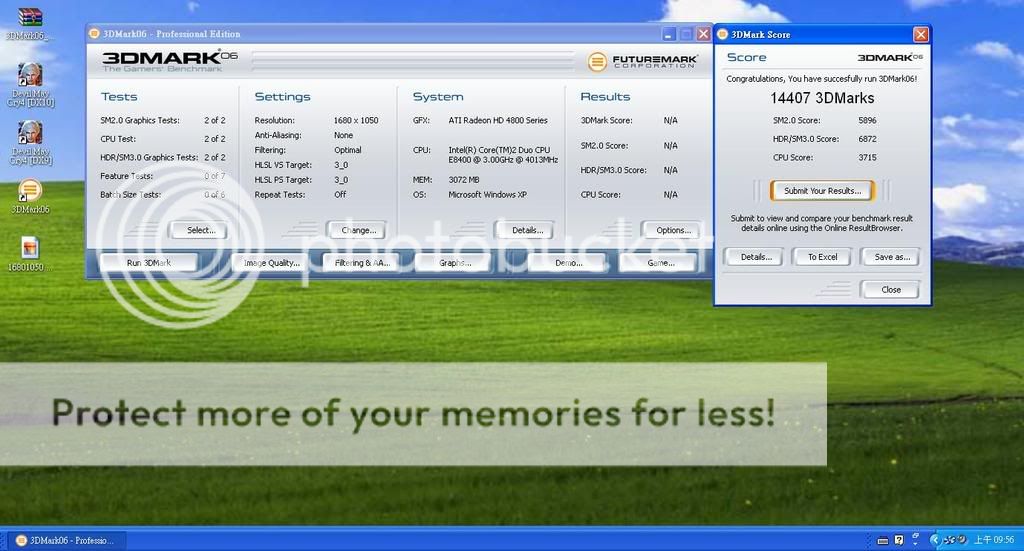This screenshot has height=551, width=1024.
Task: Click CPU Score value 3715
Action: pyautogui.click(x=867, y=157)
